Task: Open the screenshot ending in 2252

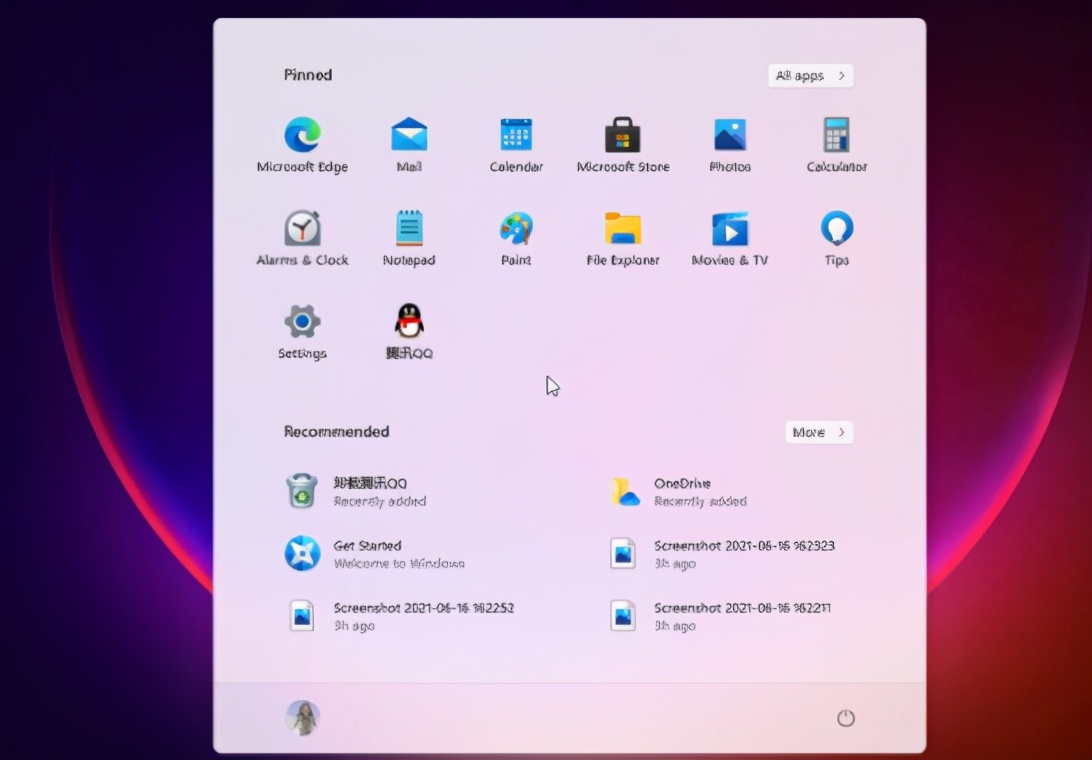Action: tap(401, 616)
